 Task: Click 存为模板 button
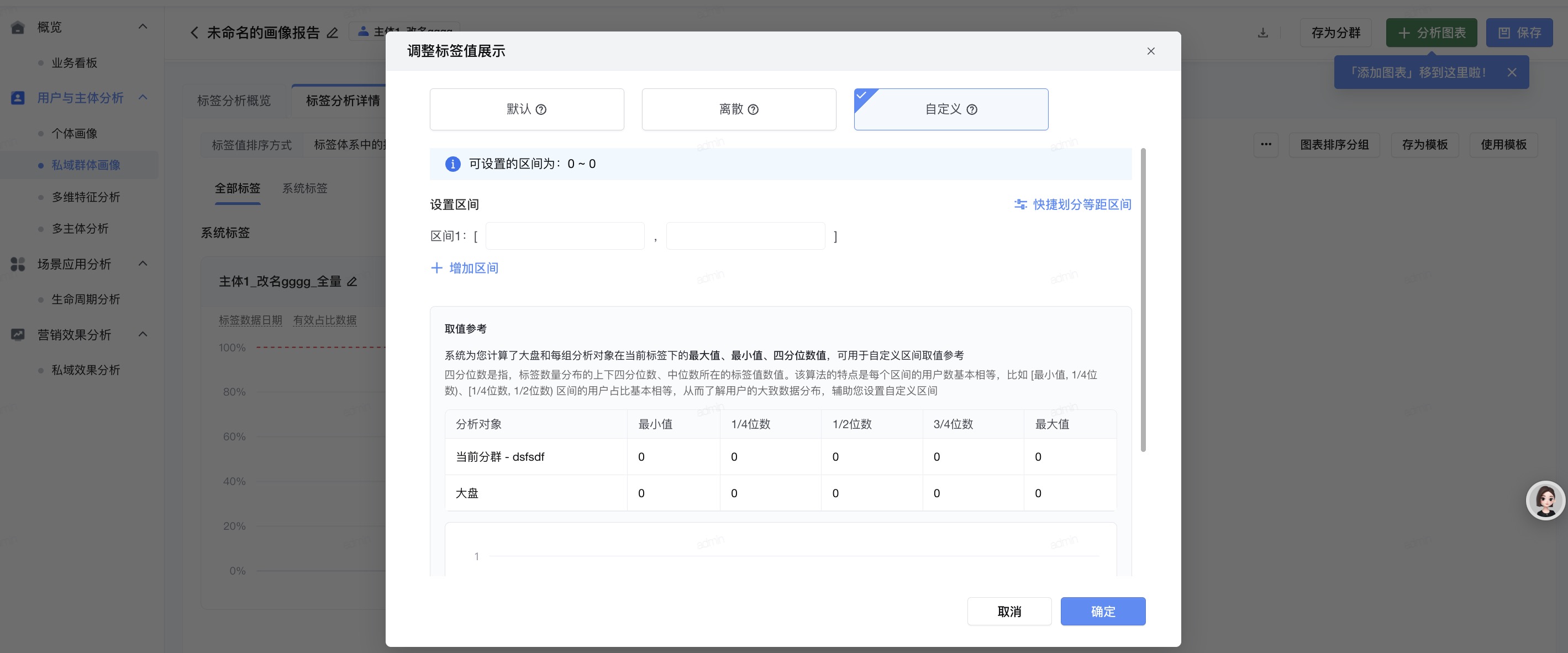pyautogui.click(x=1425, y=145)
